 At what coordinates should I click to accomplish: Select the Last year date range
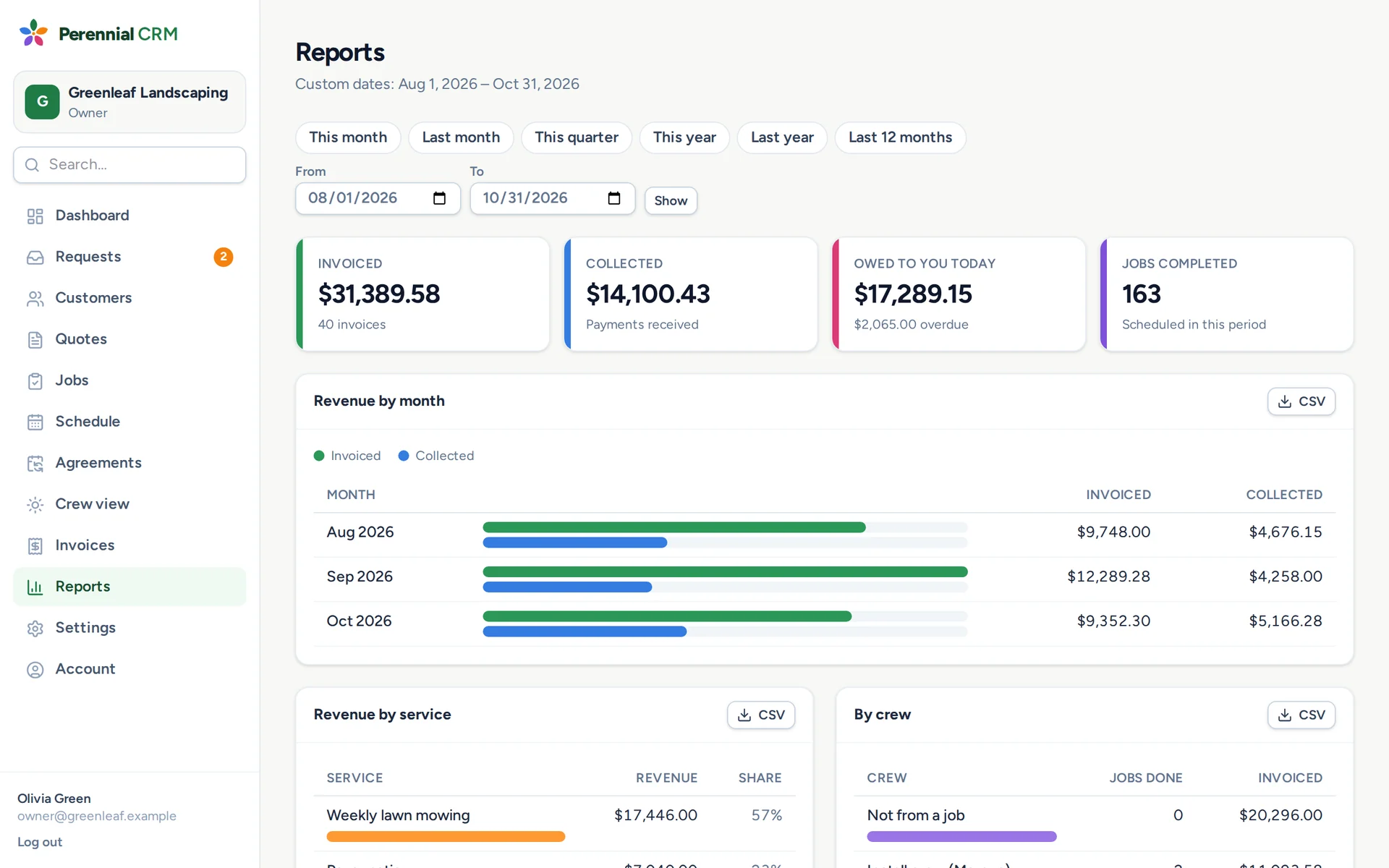782,137
